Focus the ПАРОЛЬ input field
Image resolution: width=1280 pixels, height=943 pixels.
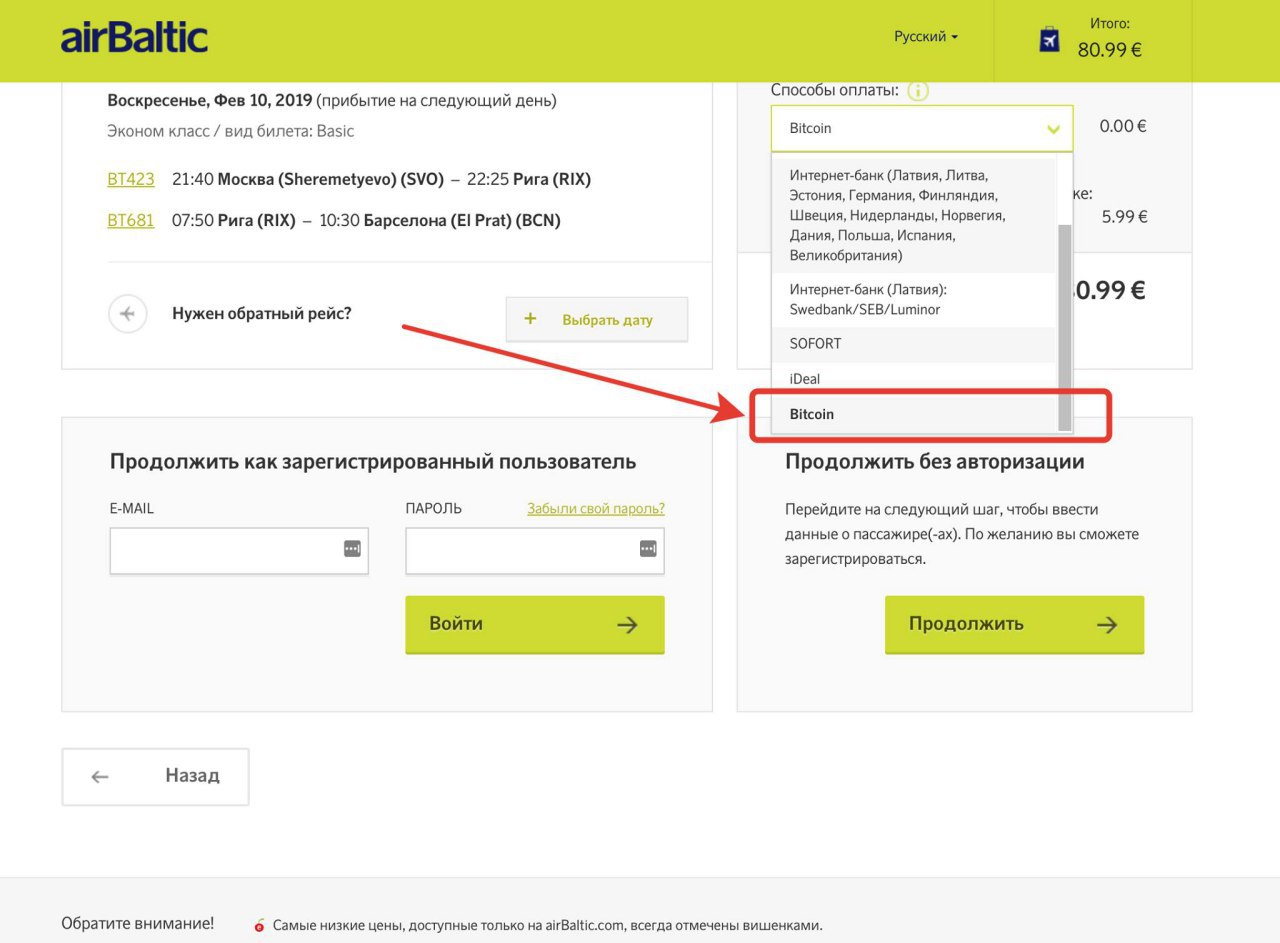[x=535, y=550]
